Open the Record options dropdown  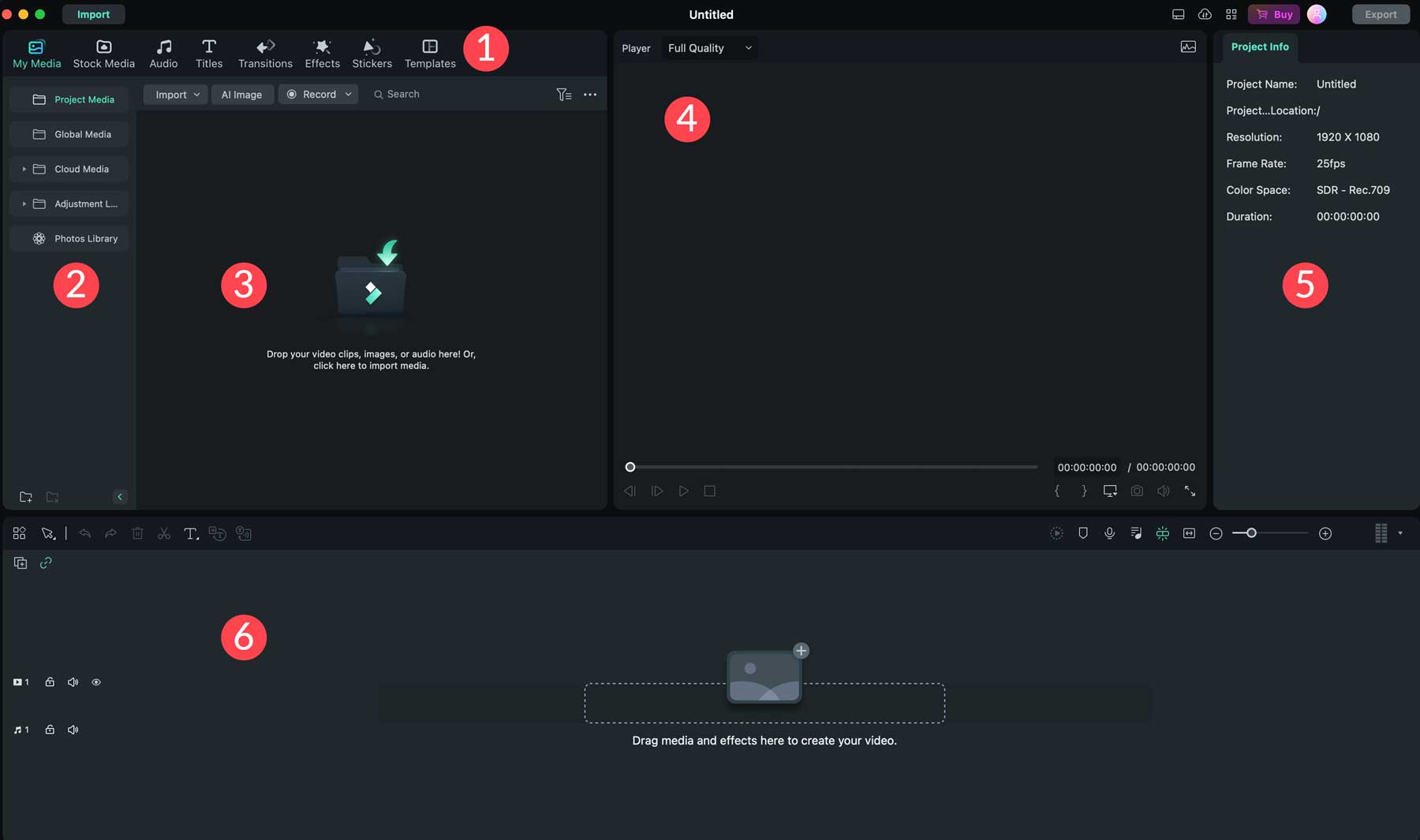coord(347,94)
